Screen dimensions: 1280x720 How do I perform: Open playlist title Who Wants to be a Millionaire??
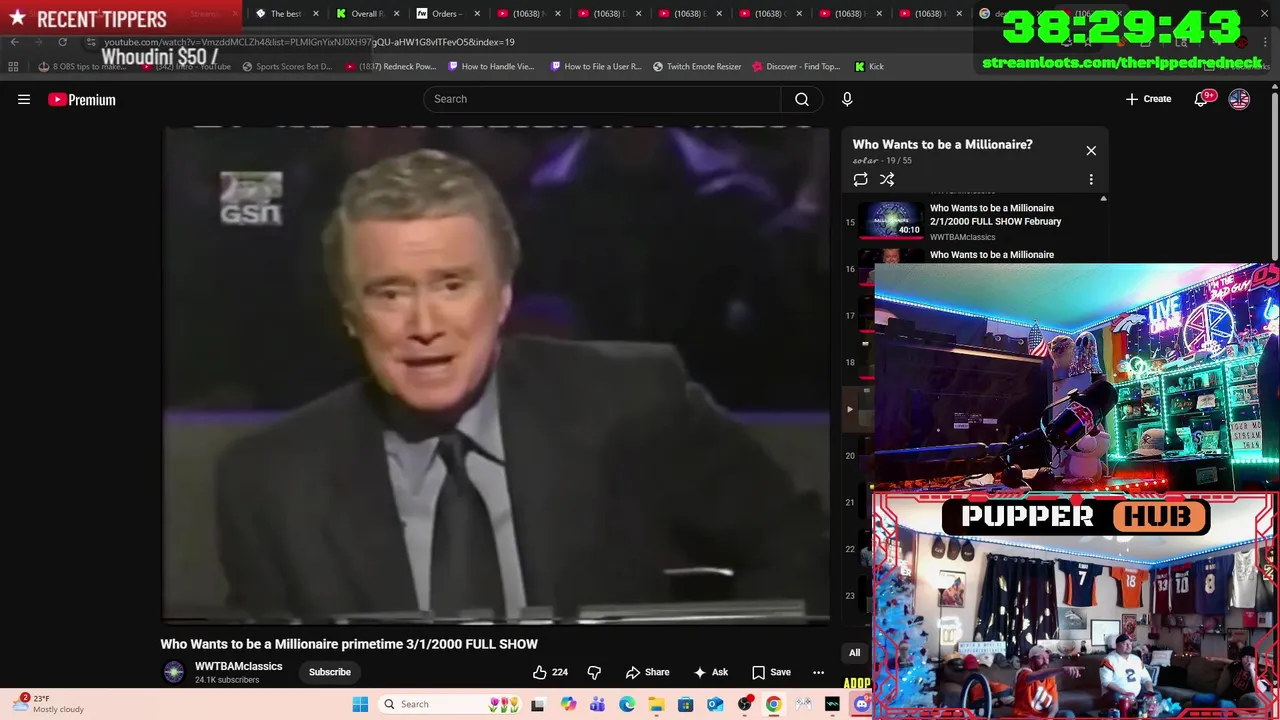click(x=942, y=144)
